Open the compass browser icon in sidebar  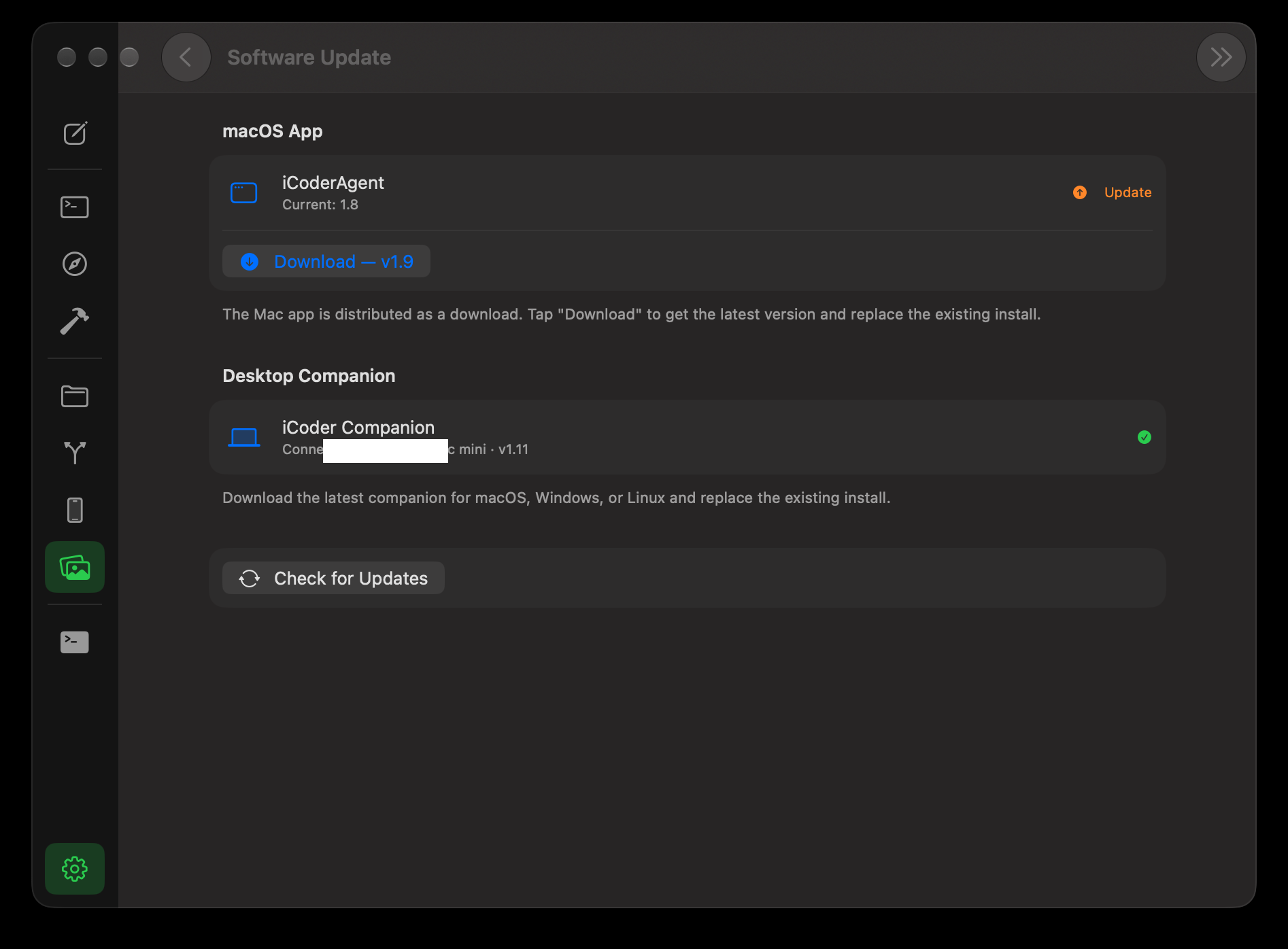pyautogui.click(x=75, y=264)
